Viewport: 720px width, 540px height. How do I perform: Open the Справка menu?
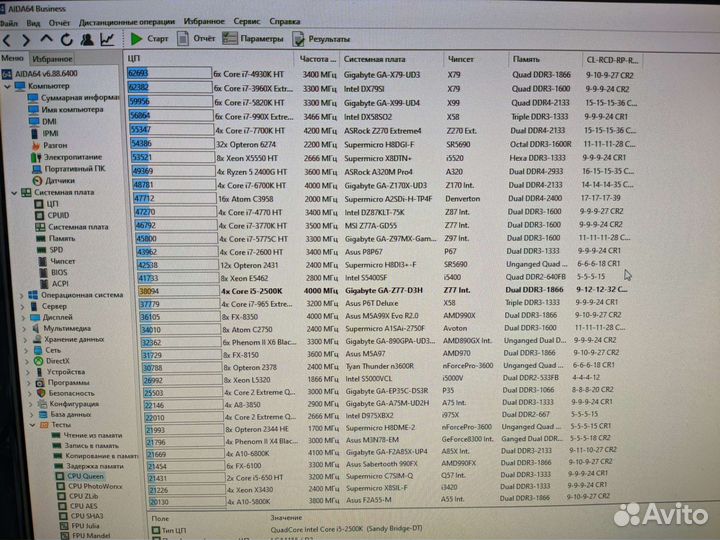pos(285,21)
